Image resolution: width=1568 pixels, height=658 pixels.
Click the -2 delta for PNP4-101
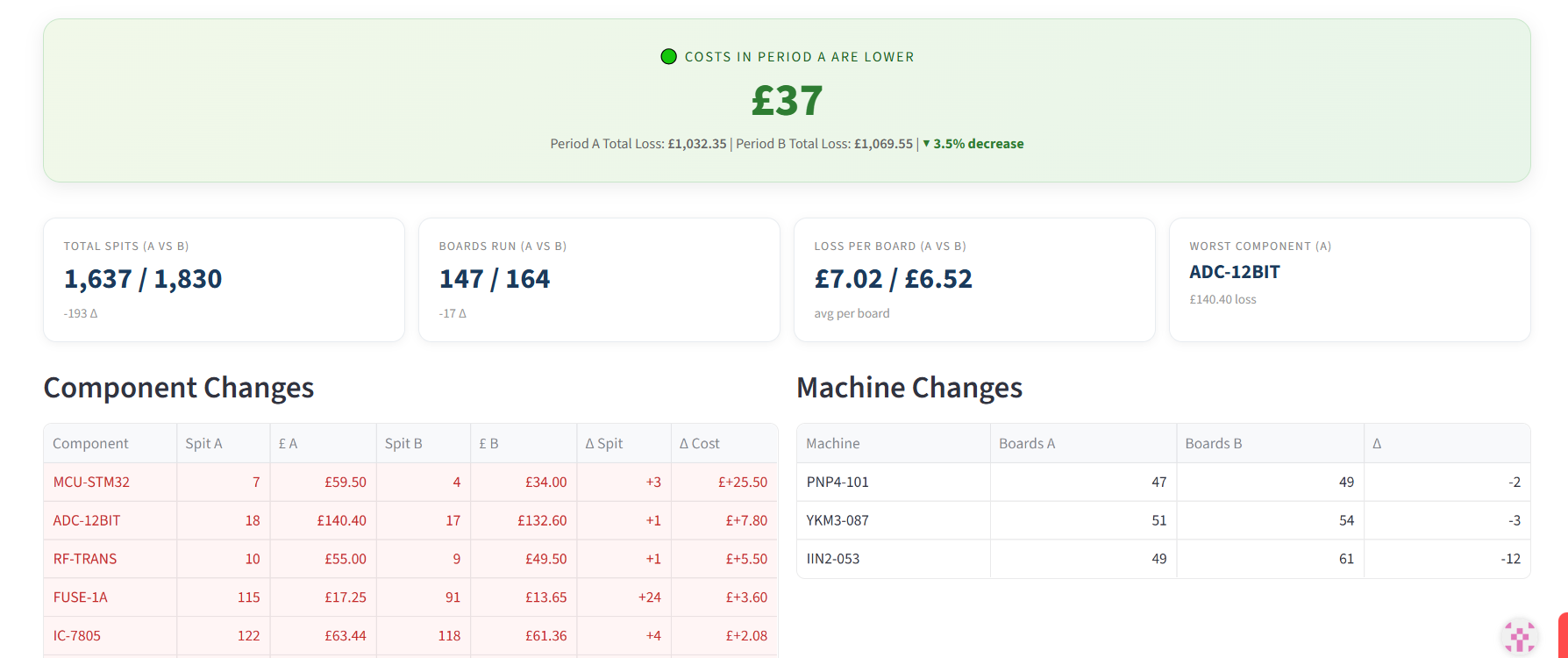pos(1447,482)
